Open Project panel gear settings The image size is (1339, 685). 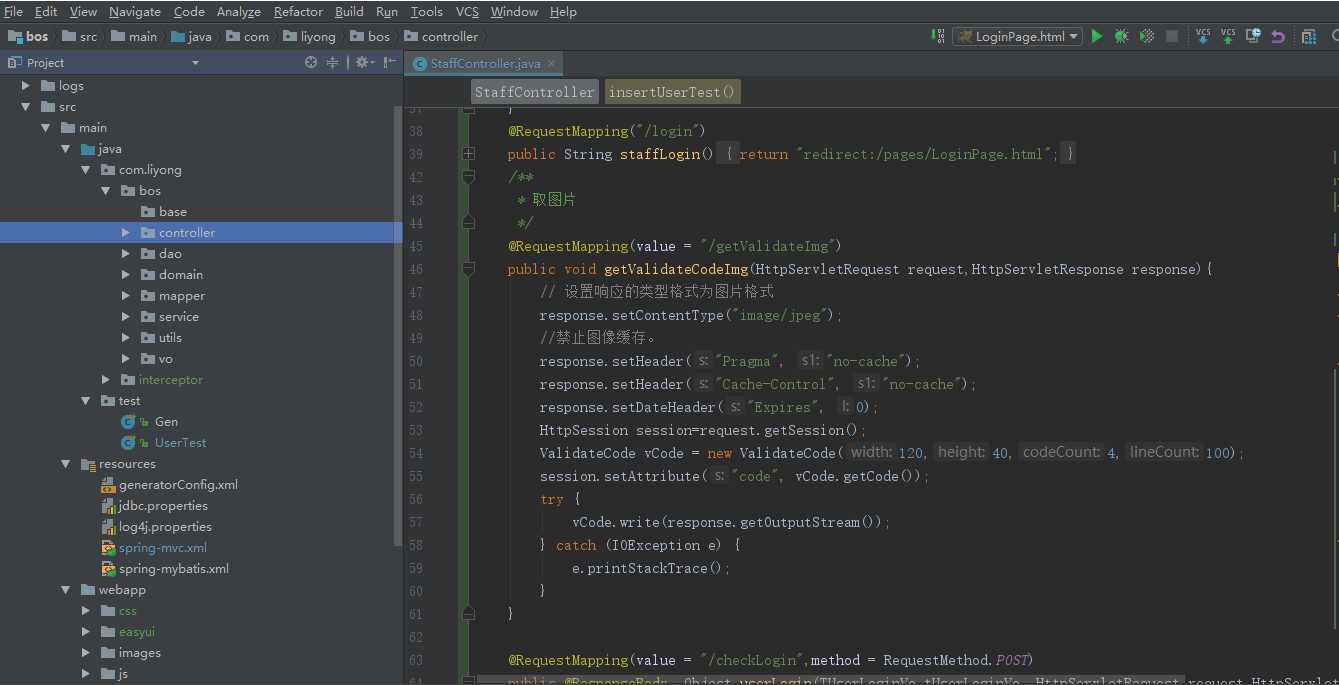coord(362,62)
